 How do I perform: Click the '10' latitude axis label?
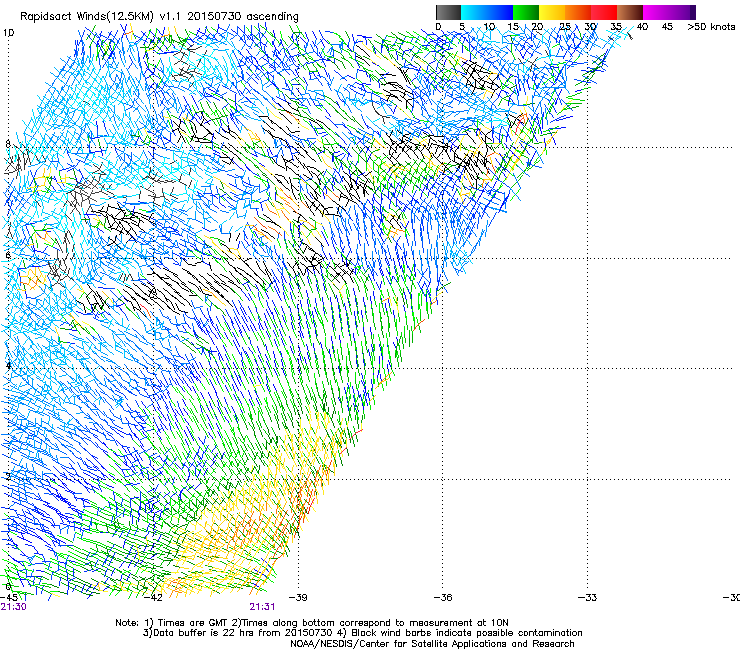(x=8, y=33)
